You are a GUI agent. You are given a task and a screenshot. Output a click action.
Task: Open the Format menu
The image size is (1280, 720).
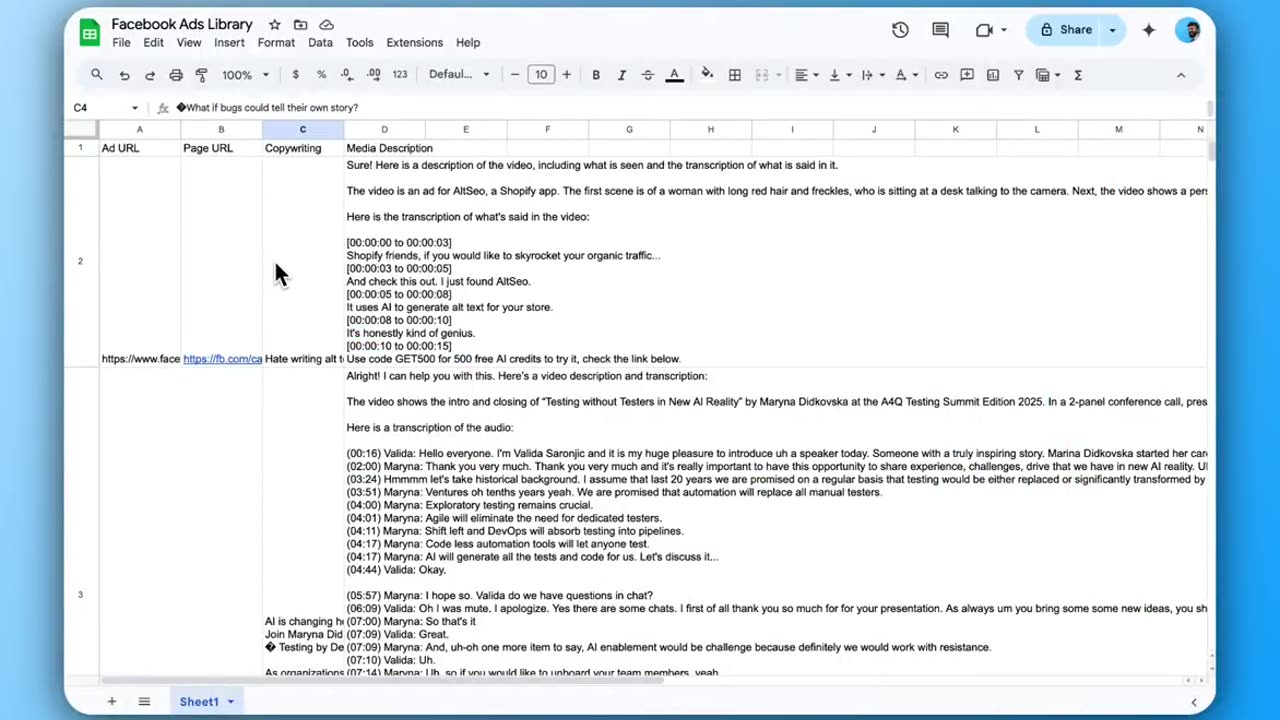click(x=276, y=43)
